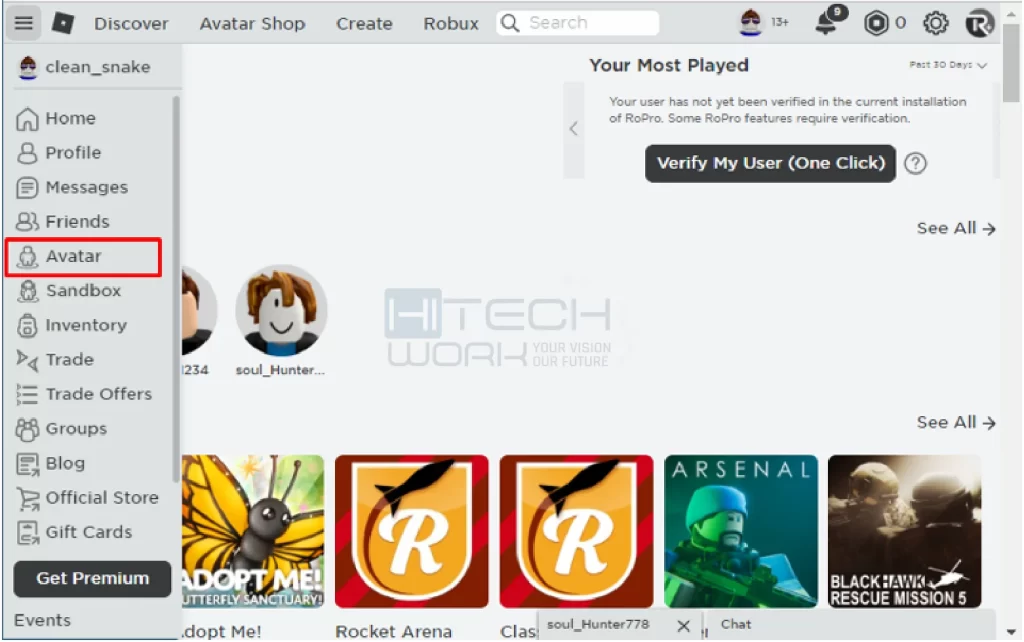Click the Profile person icon
1024x642 pixels.
[x=27, y=153]
